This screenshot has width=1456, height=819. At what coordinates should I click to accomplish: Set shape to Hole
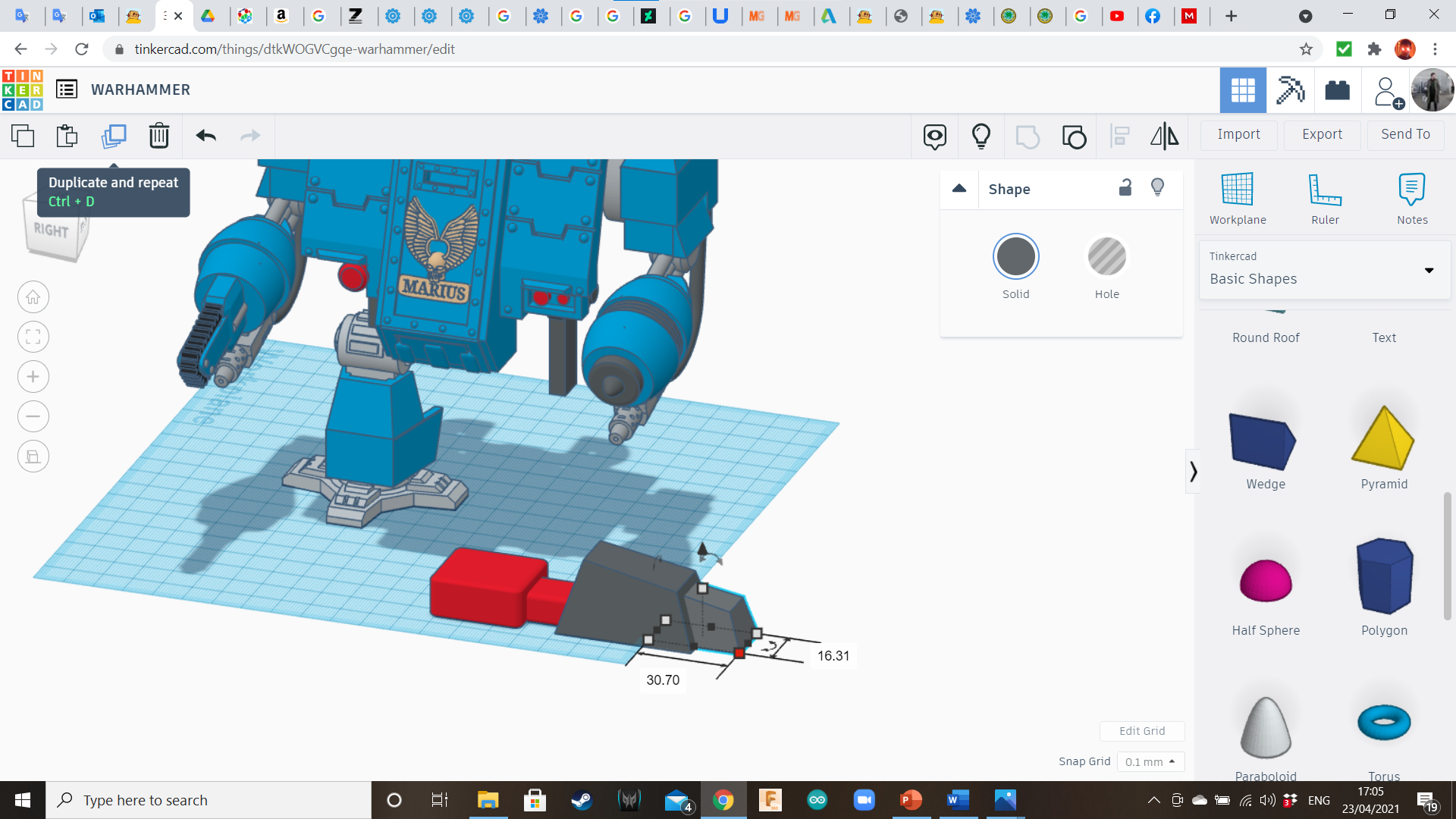click(x=1106, y=257)
